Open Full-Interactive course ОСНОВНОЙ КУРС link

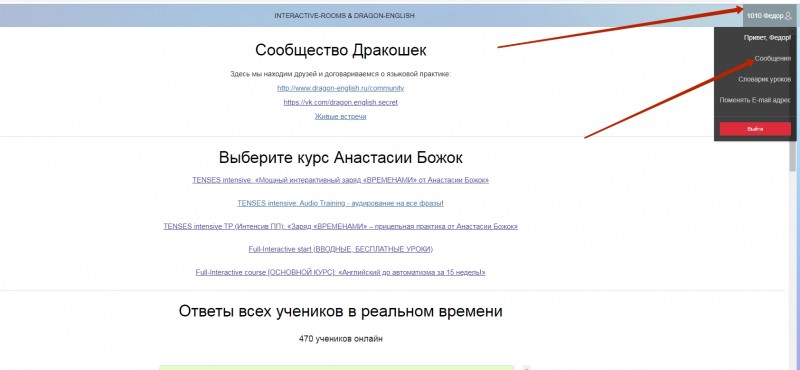click(340, 273)
